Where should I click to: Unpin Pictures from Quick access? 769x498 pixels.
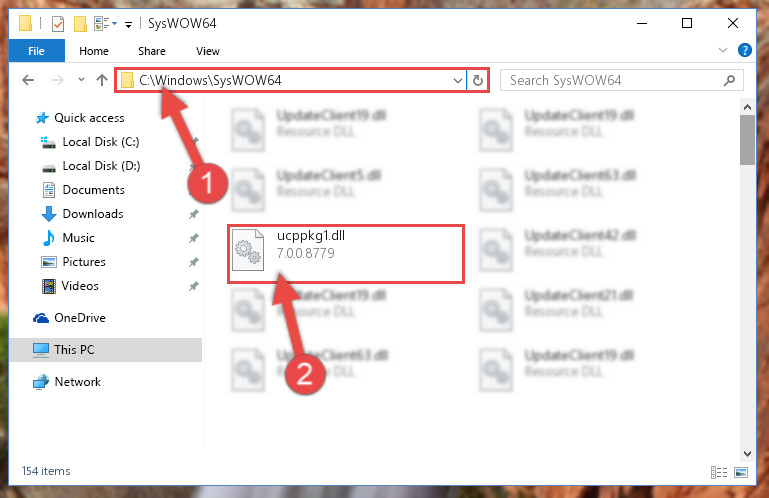tap(194, 262)
